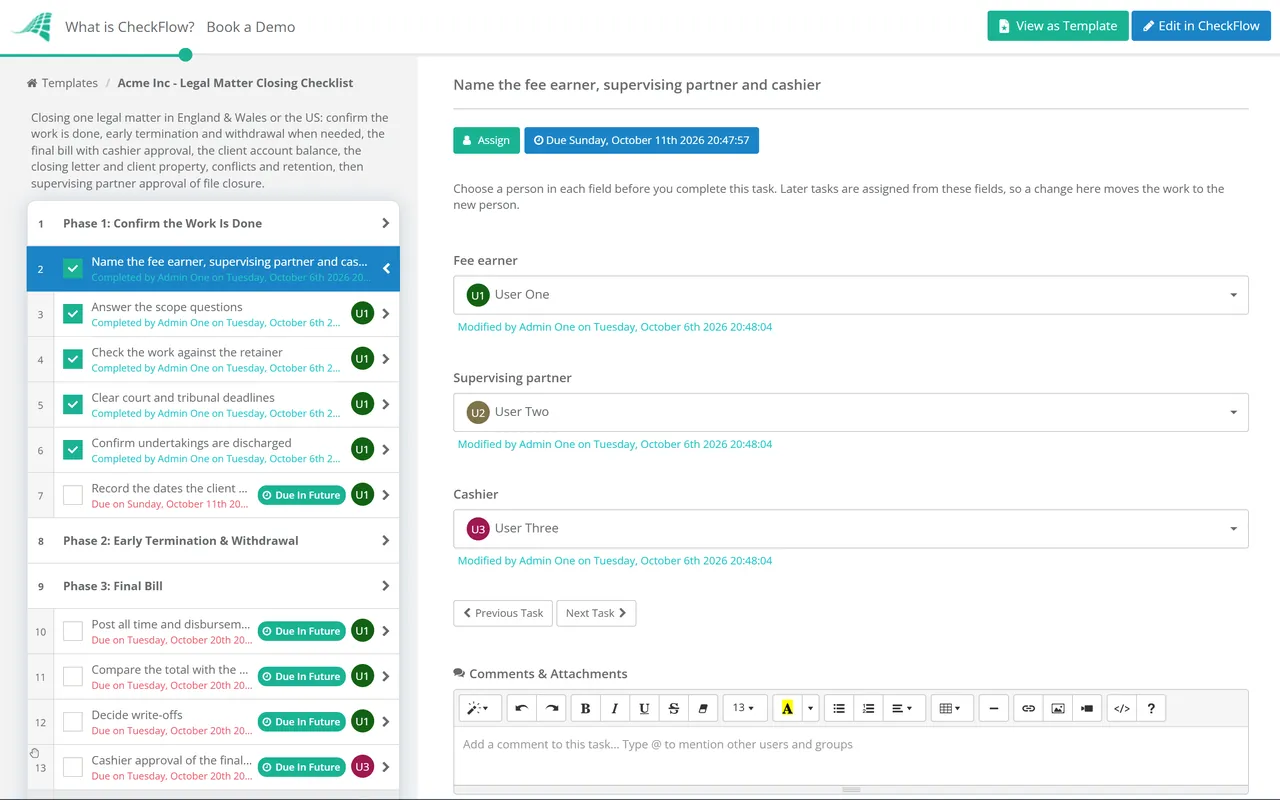Expand Phase 1: Confirm the Work Is Done chevron
Viewport: 1280px width, 800px height.
tap(386, 223)
